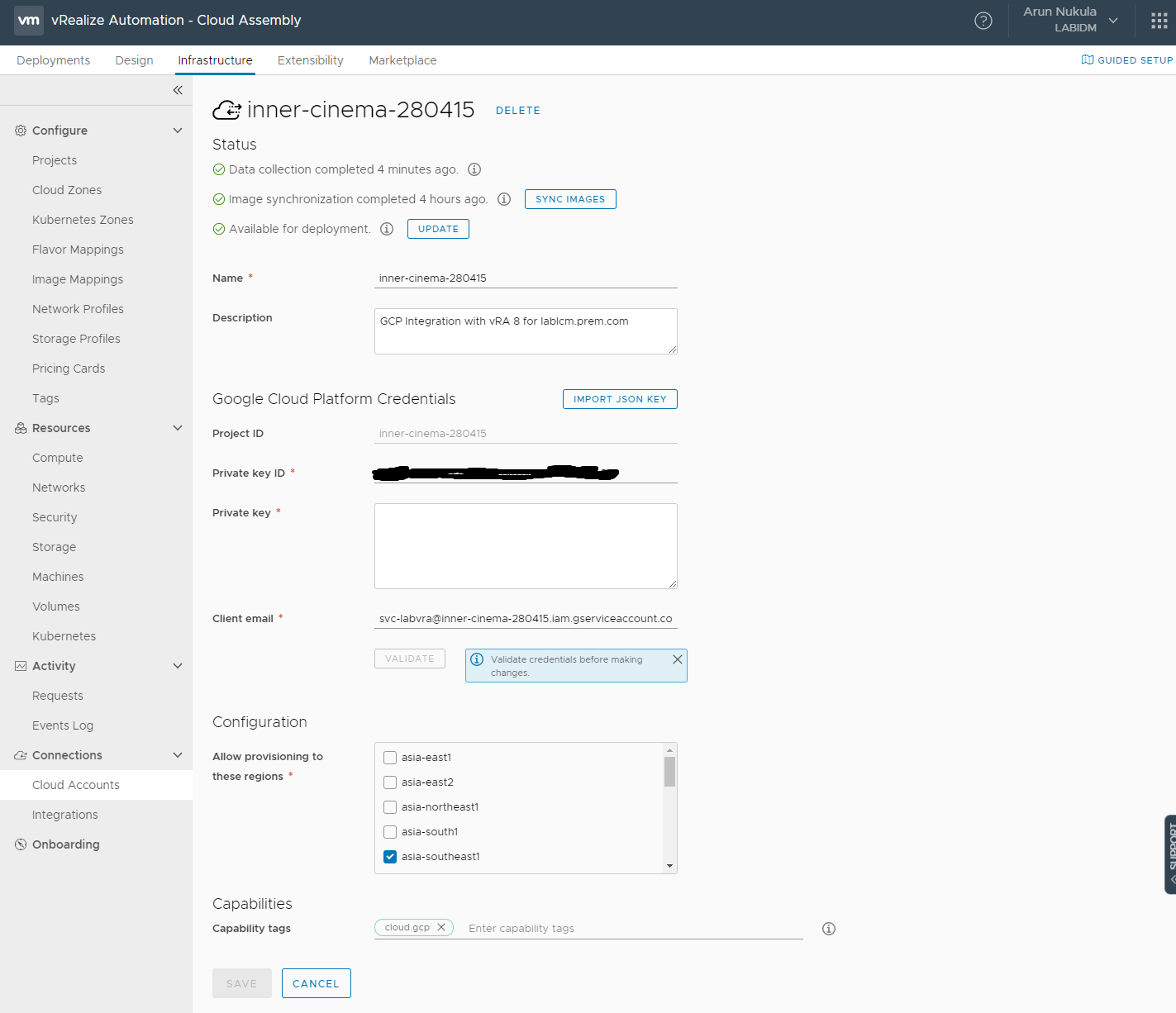Click info icon next to data collection status

pyautogui.click(x=474, y=169)
